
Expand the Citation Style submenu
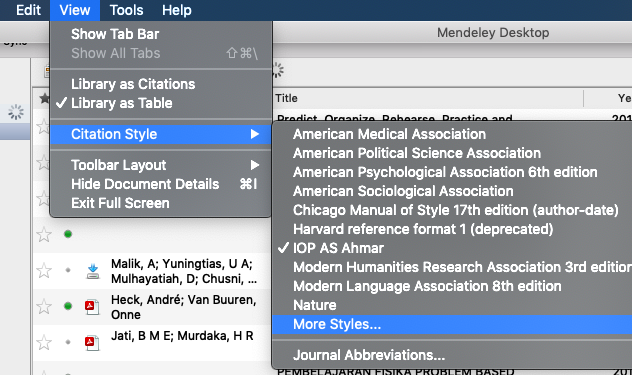[x=160, y=134]
